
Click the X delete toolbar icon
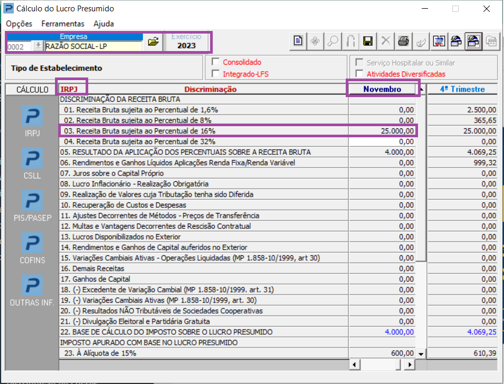tap(386, 41)
